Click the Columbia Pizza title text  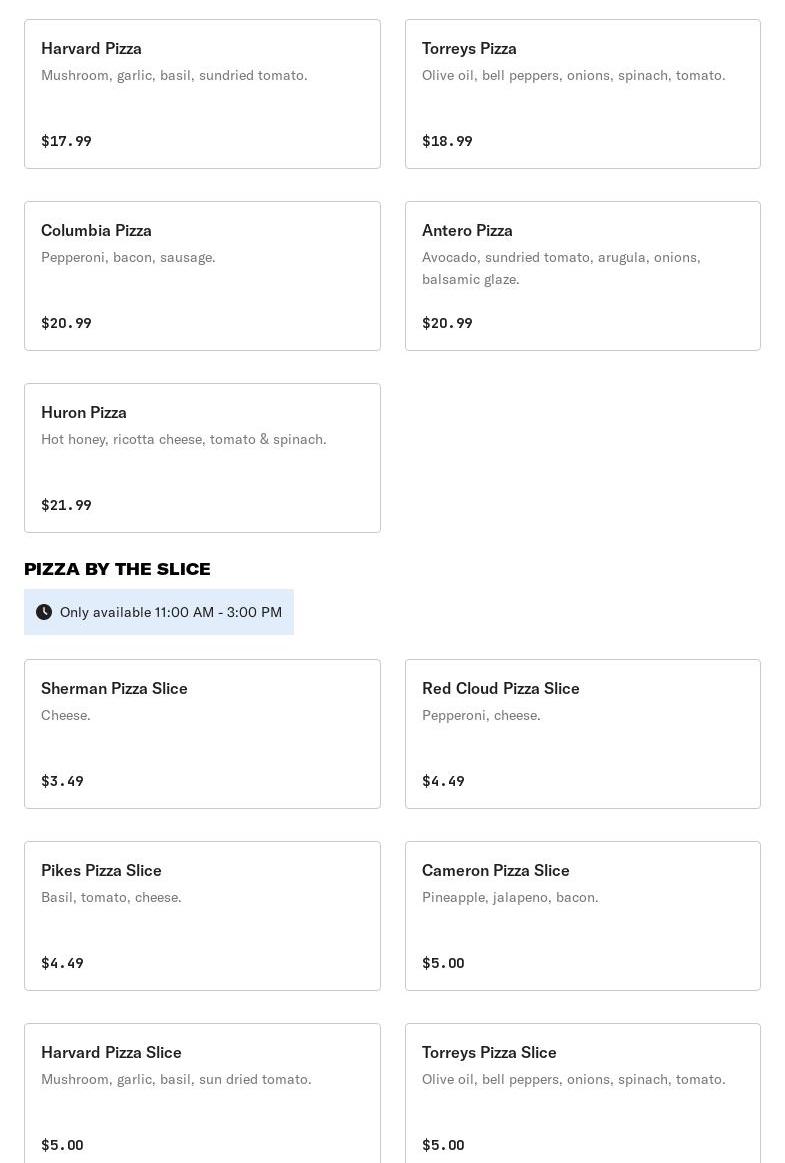point(96,230)
